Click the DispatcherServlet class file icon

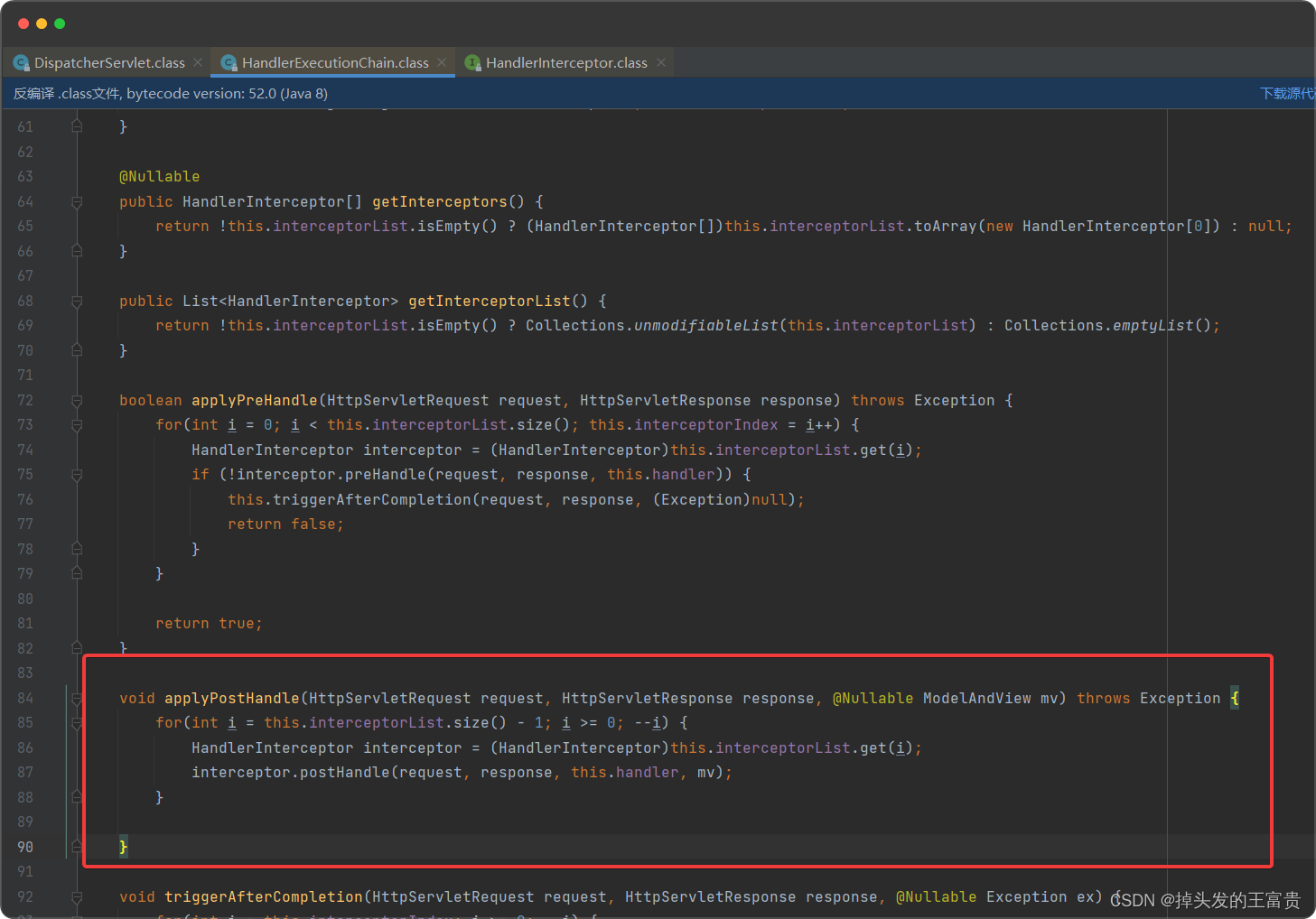tap(21, 62)
